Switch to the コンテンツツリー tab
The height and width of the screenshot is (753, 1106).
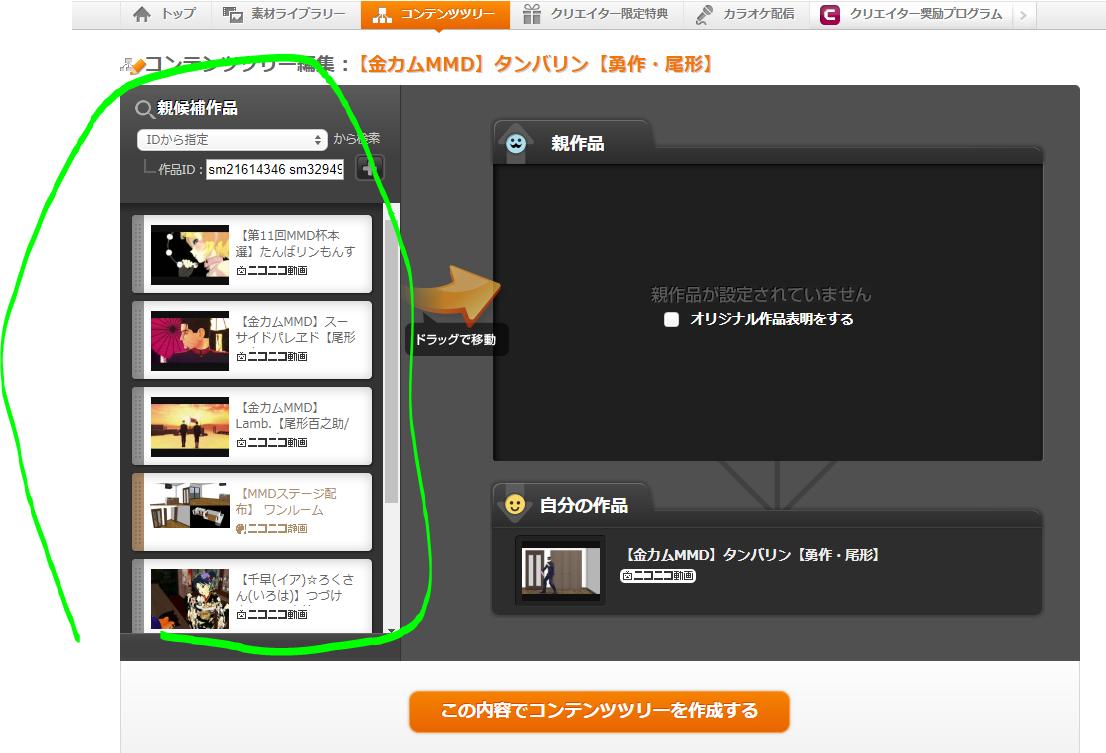(435, 14)
